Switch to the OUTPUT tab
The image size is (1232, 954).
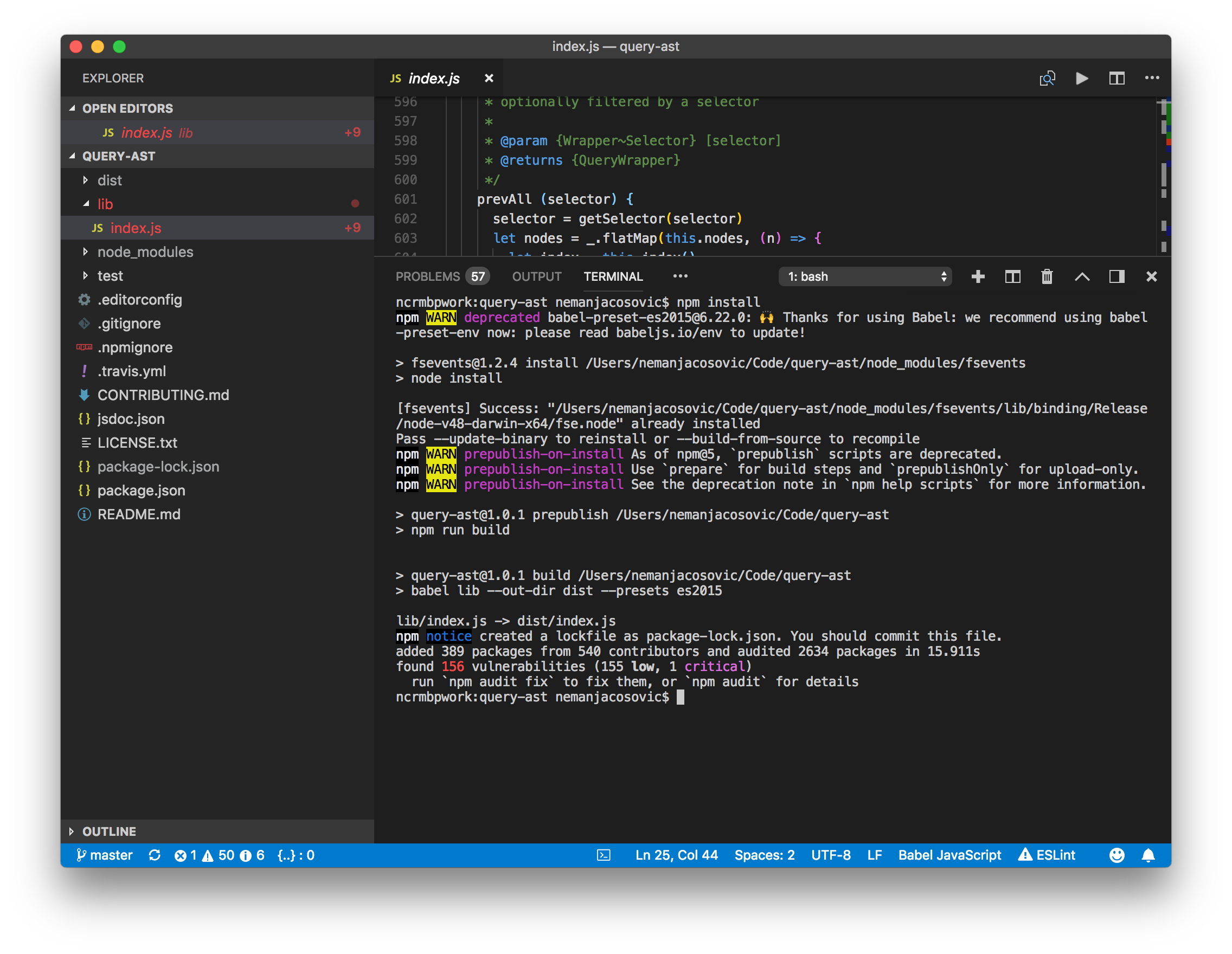pos(536,276)
